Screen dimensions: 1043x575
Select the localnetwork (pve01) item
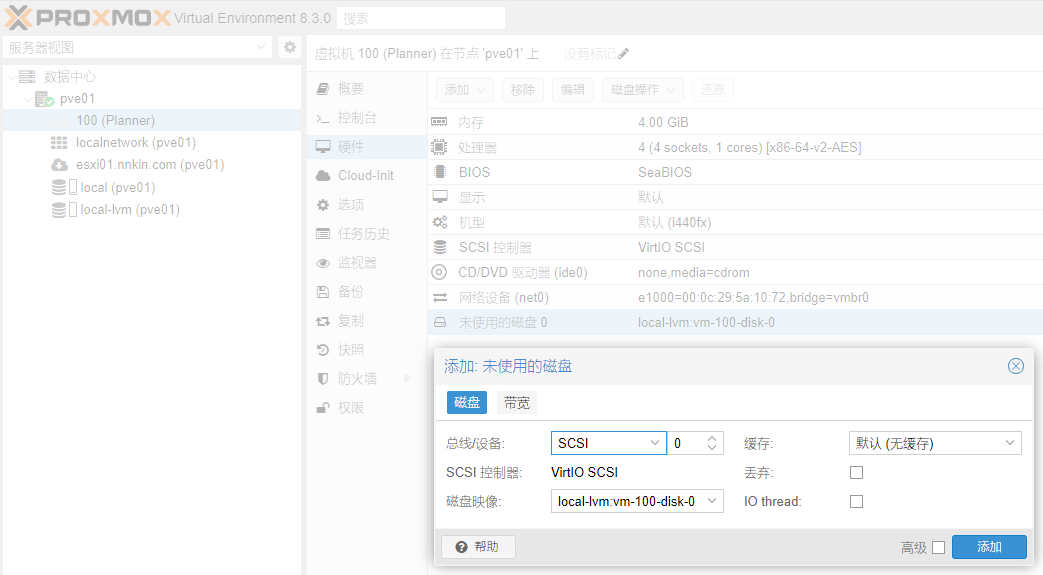[x=135, y=143]
